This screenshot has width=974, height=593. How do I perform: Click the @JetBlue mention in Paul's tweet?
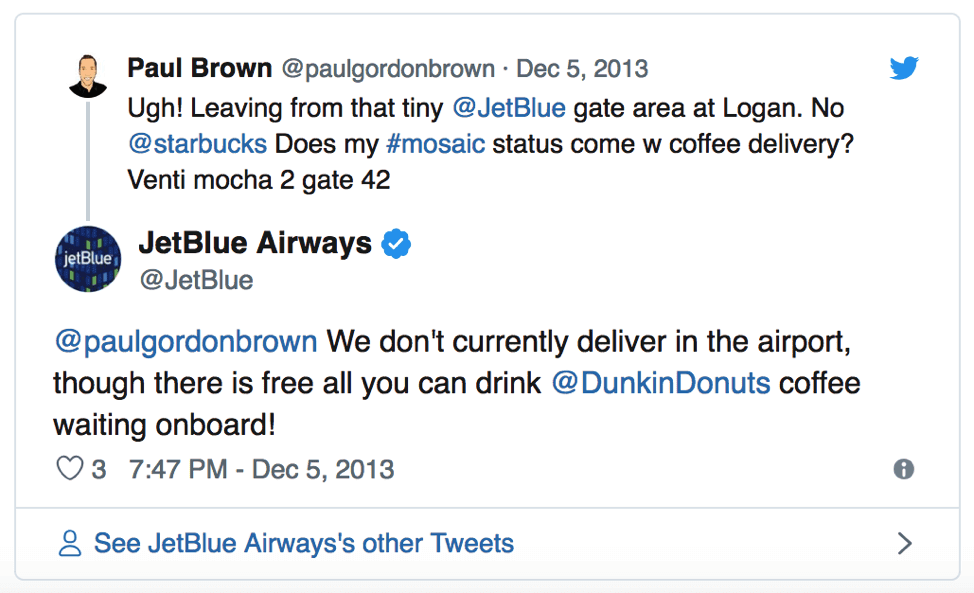click(x=509, y=108)
